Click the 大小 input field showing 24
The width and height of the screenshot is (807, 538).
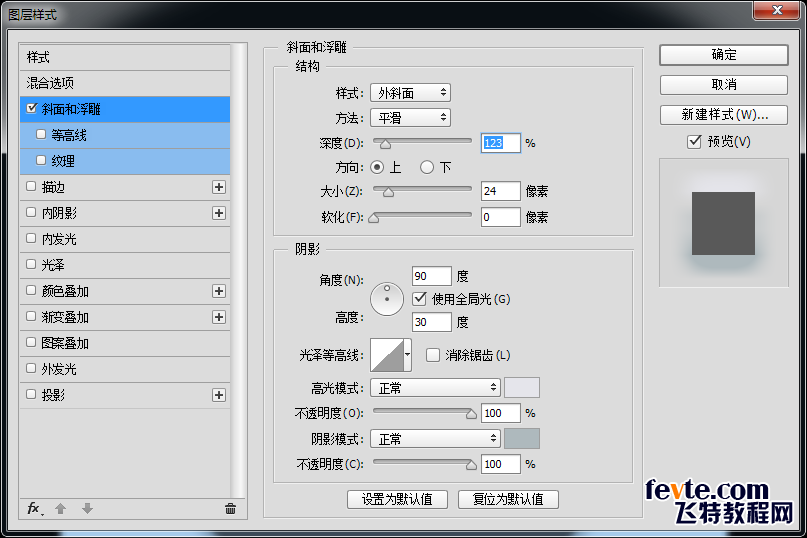point(501,191)
